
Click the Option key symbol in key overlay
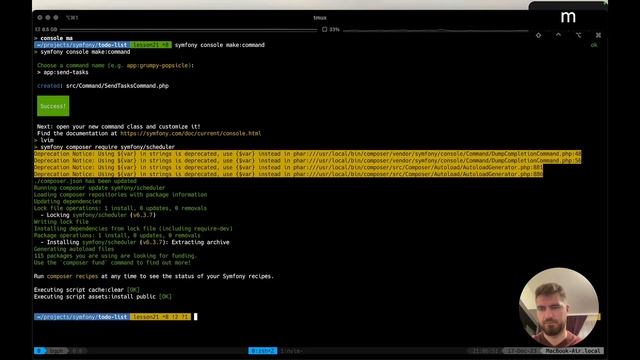tap(578, 36)
